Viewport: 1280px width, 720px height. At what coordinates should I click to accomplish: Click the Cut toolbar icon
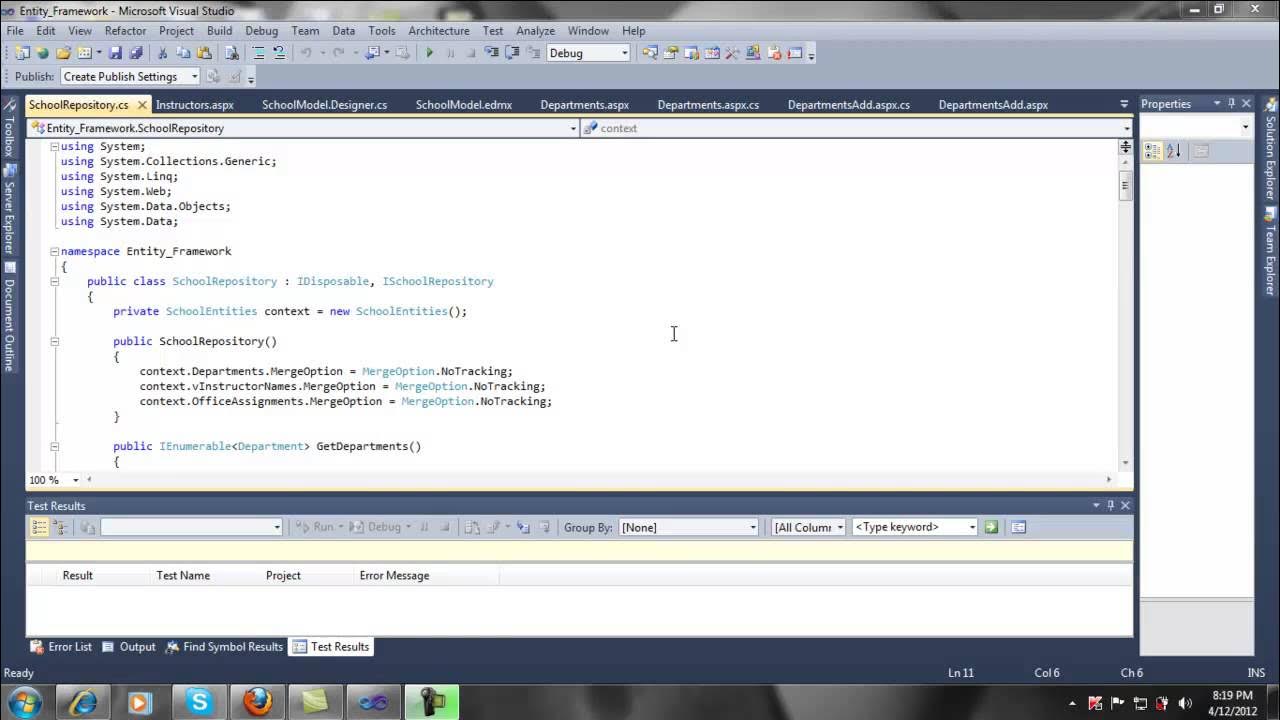coord(163,53)
